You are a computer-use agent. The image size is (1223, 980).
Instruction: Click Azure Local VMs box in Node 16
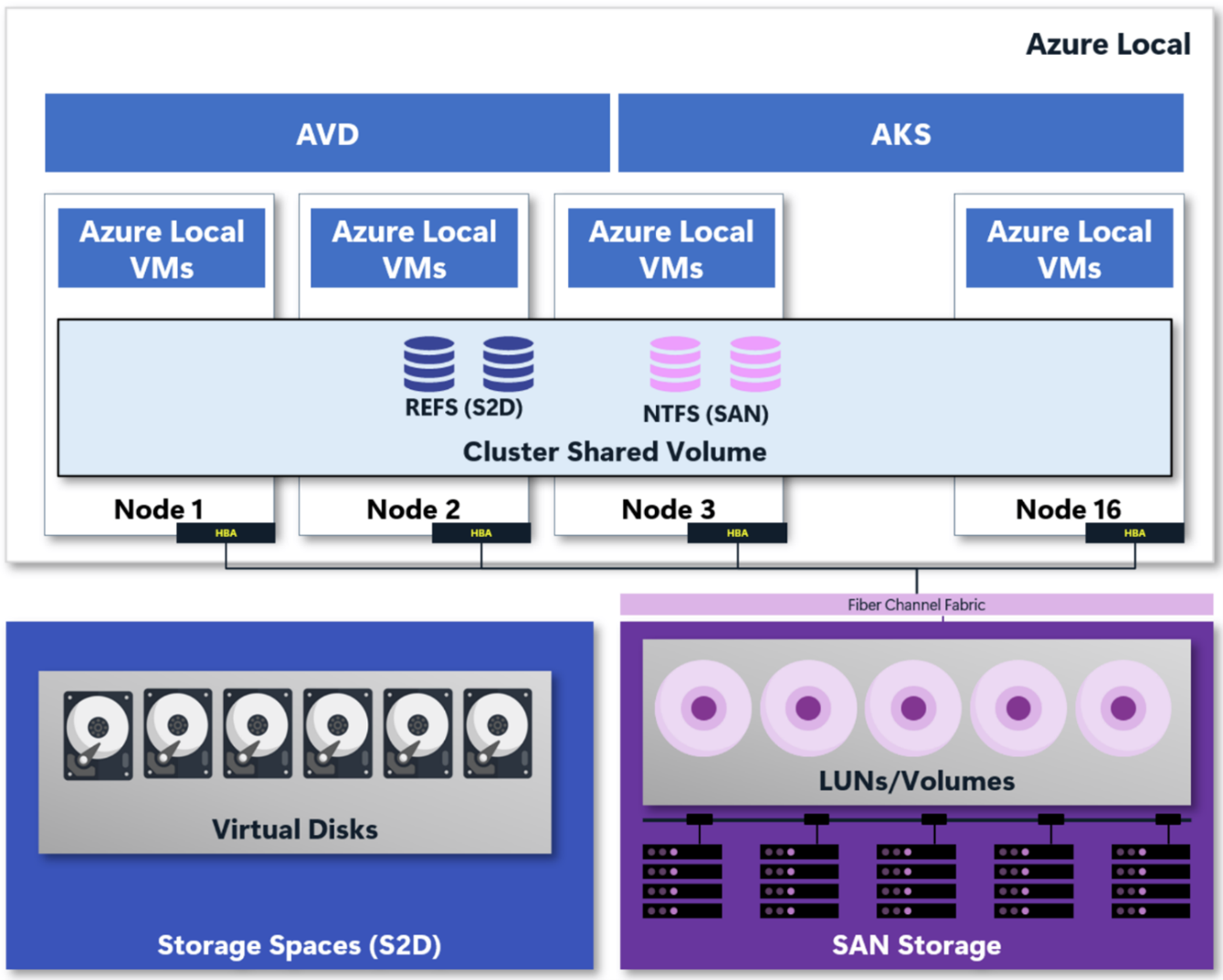(x=1069, y=248)
